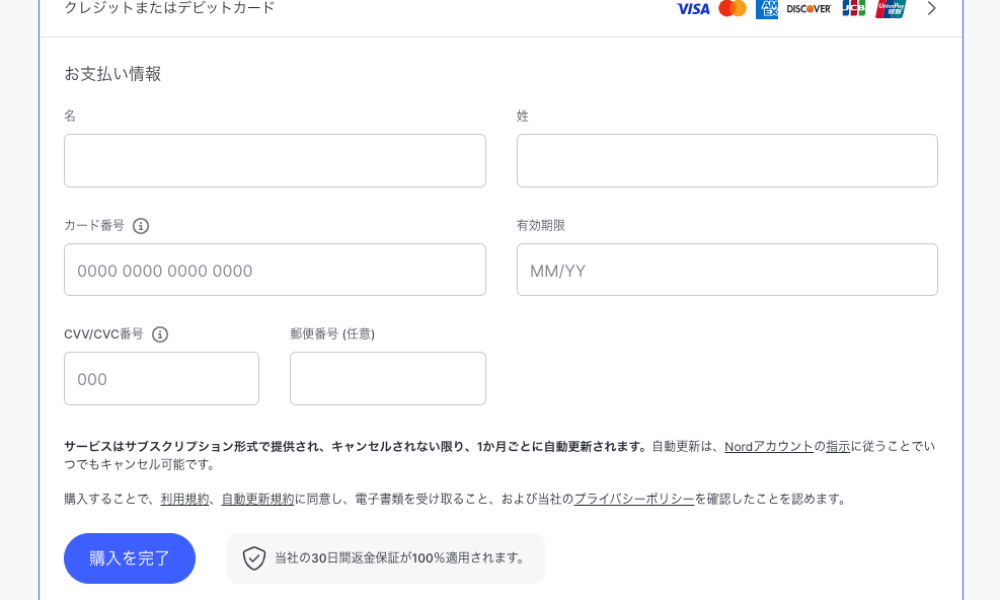Image resolution: width=1000 pixels, height=600 pixels.
Task: Click the MM/YY expiry date field
Action: click(x=727, y=270)
